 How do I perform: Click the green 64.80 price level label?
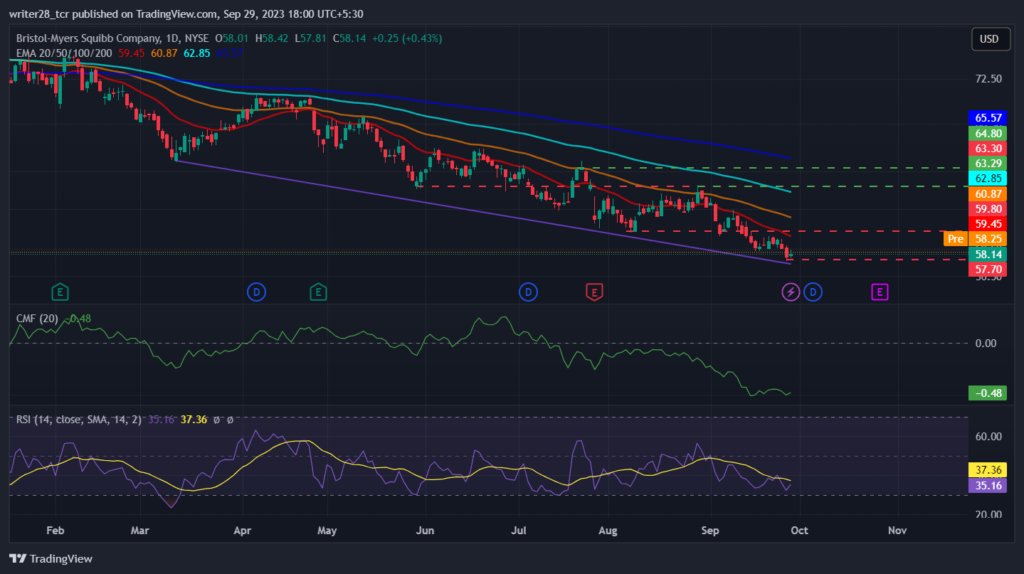pyautogui.click(x=987, y=133)
